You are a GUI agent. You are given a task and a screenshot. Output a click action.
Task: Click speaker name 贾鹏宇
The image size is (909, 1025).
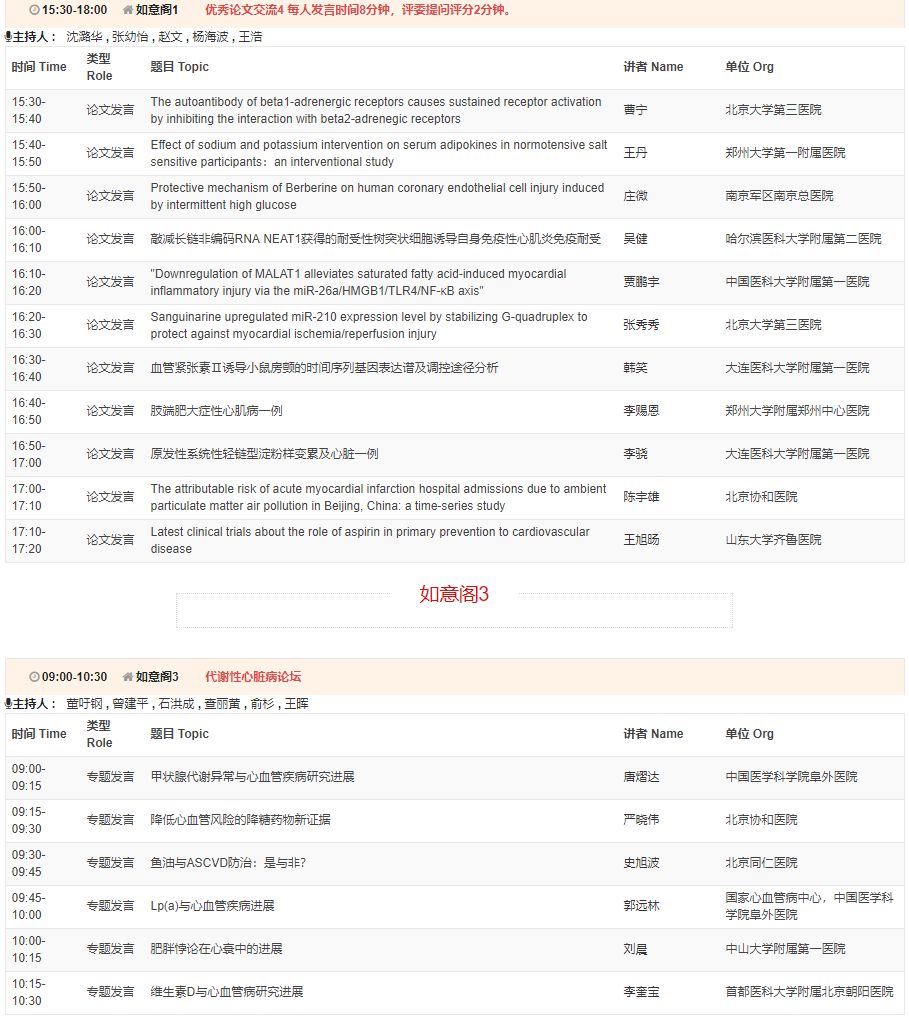pyautogui.click(x=641, y=282)
